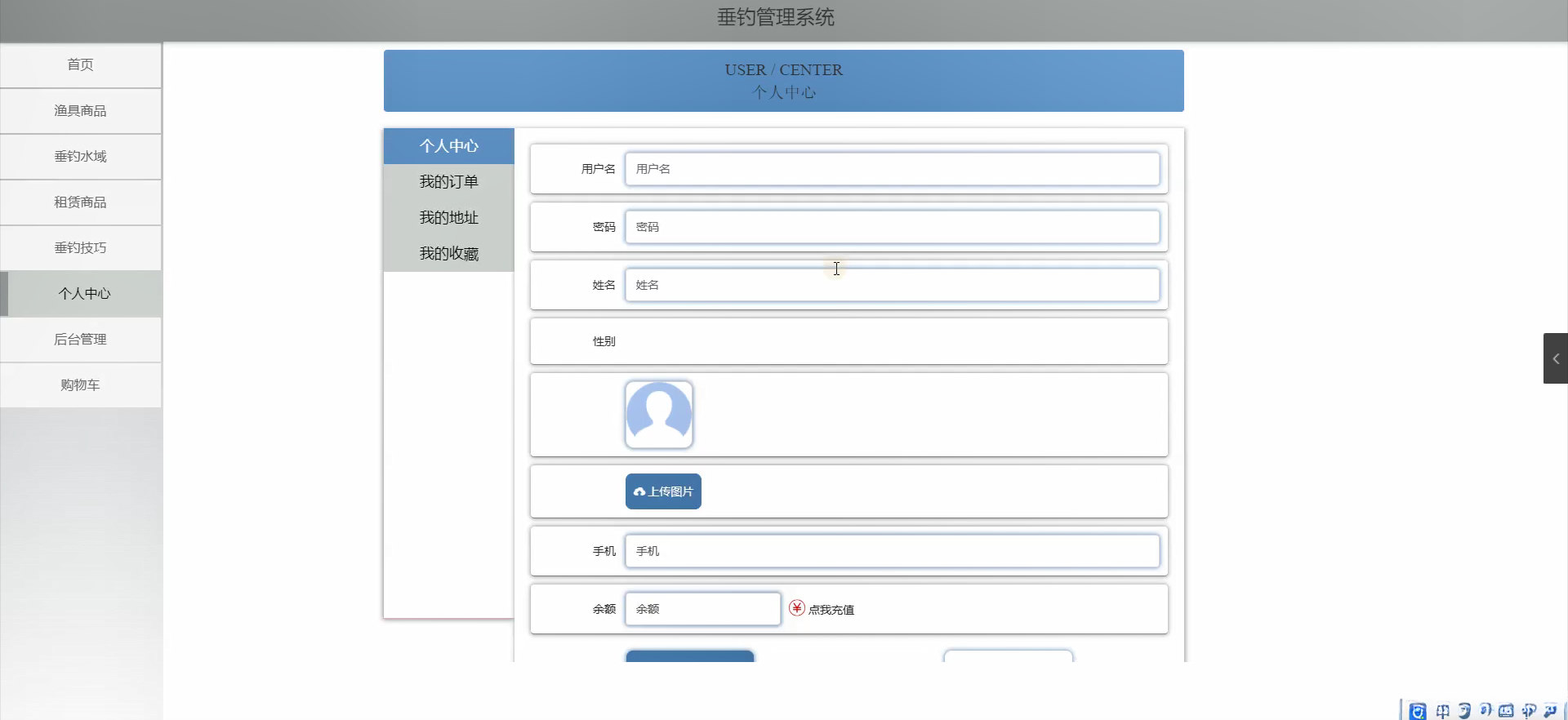
Task: Click the user avatar placeholder image
Action: 659,415
